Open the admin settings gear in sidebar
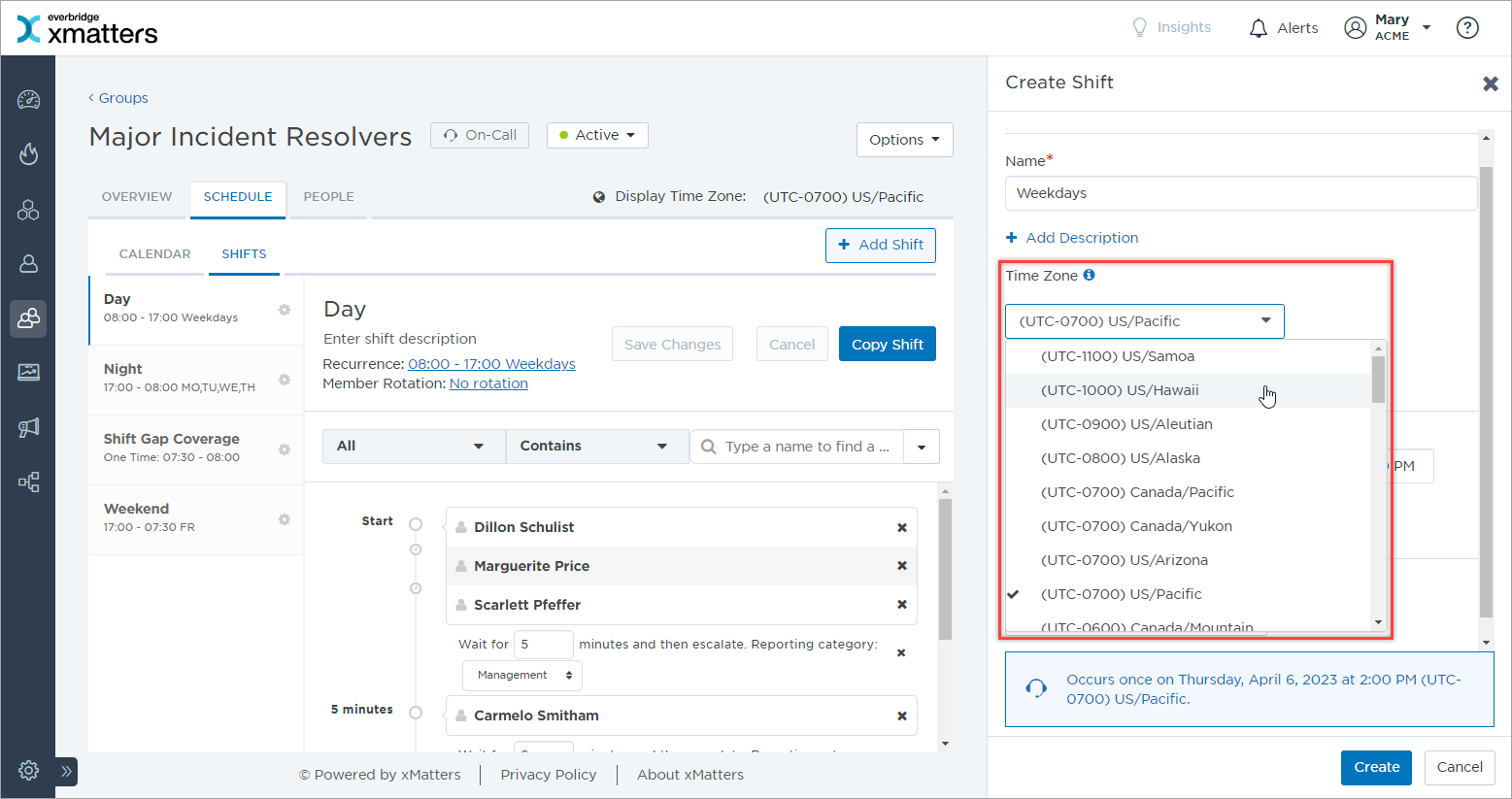This screenshot has width=1512, height=799. pyautogui.click(x=28, y=771)
